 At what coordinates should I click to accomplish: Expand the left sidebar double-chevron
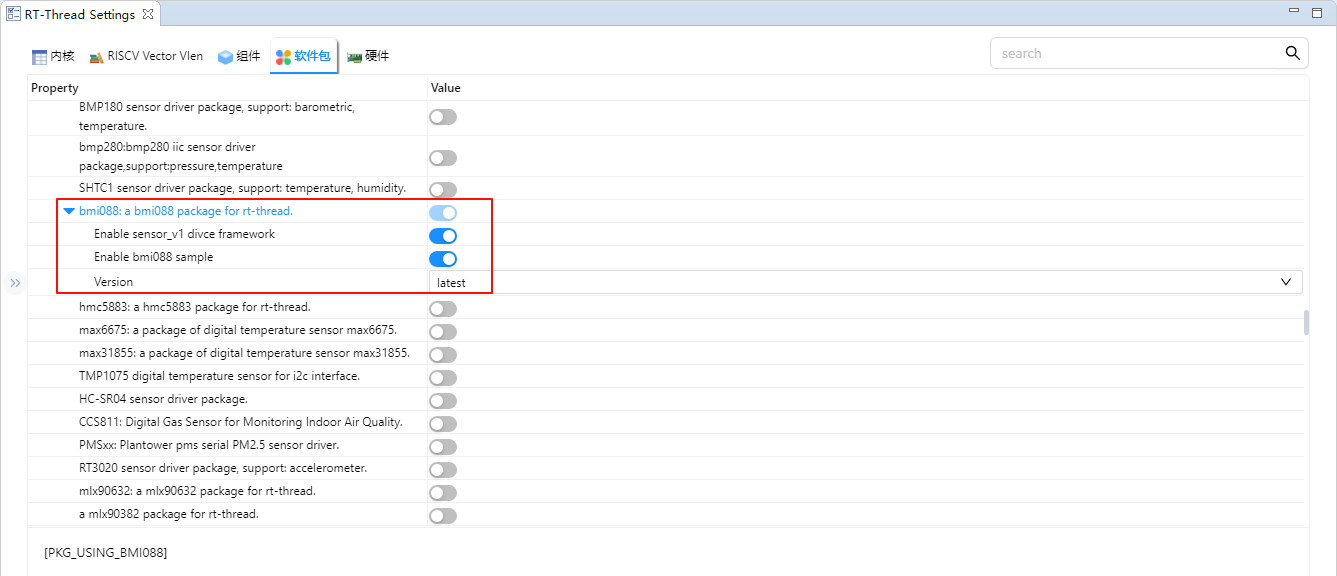[x=15, y=283]
